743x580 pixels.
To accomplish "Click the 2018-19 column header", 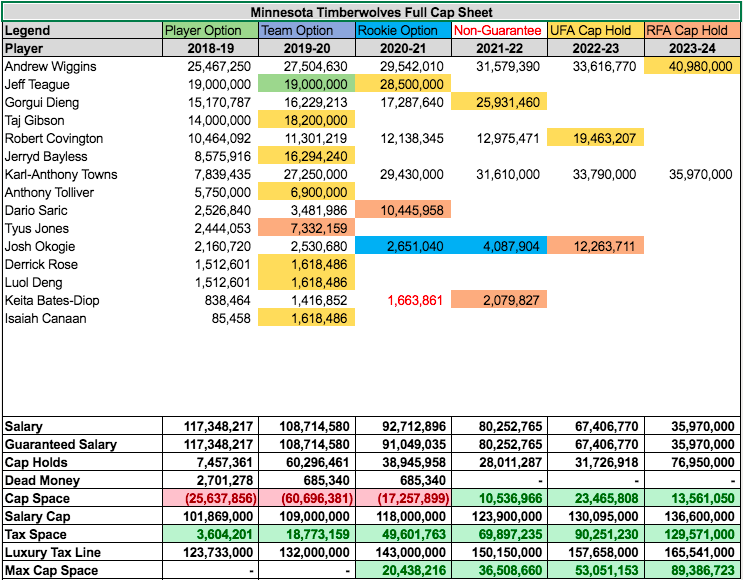I will click(x=210, y=48).
